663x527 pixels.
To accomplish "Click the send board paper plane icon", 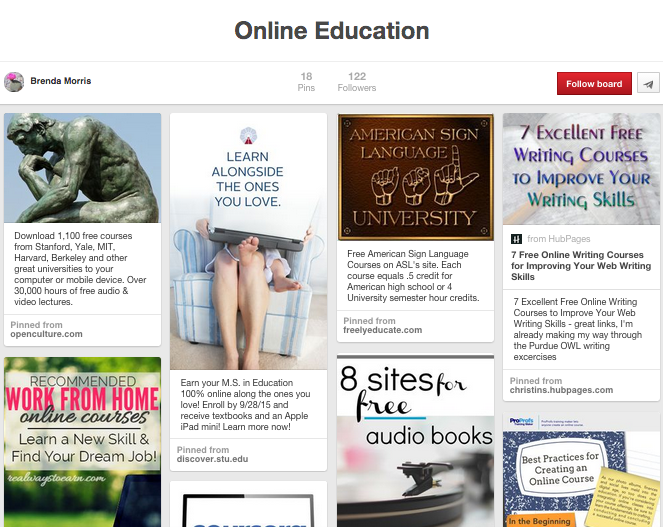I will coord(648,83).
